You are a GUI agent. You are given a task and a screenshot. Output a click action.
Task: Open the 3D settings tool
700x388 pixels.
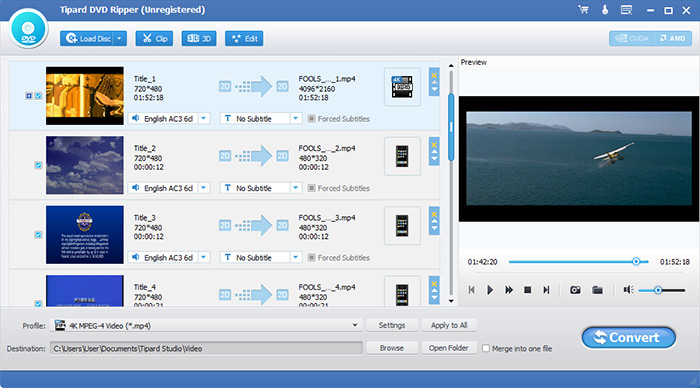click(x=199, y=39)
